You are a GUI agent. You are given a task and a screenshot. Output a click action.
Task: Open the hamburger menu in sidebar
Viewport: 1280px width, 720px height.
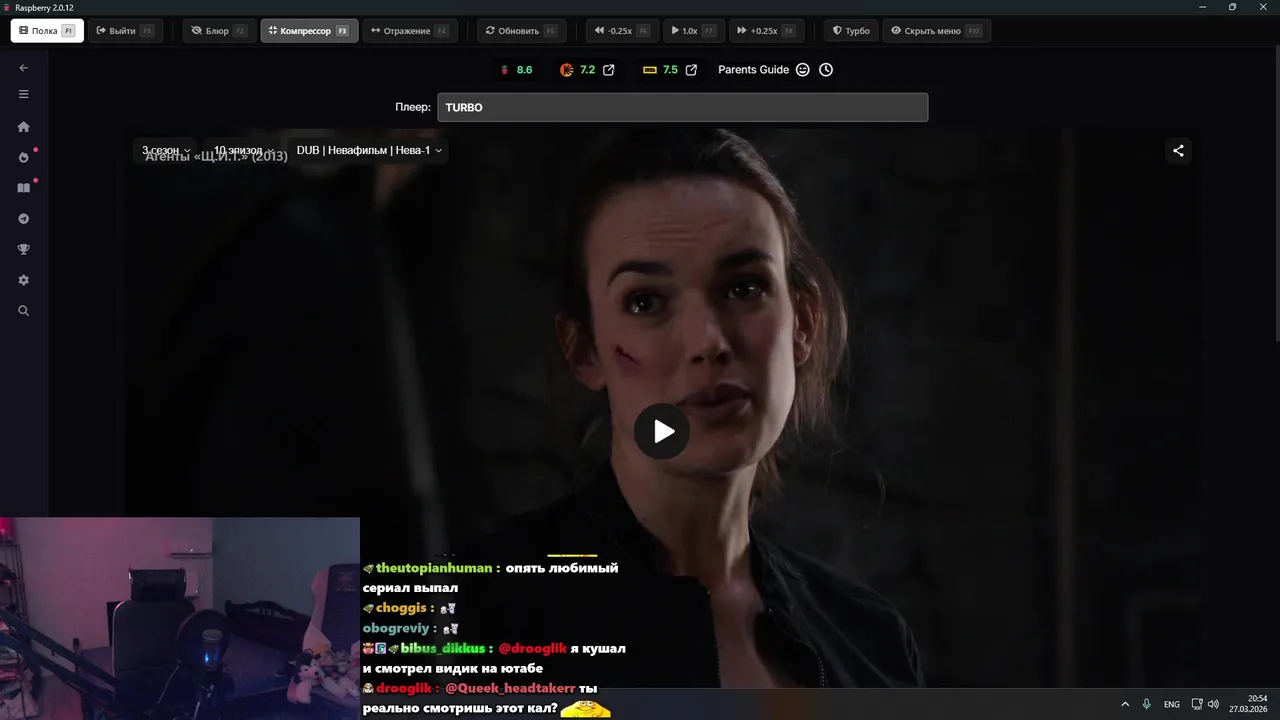point(24,94)
